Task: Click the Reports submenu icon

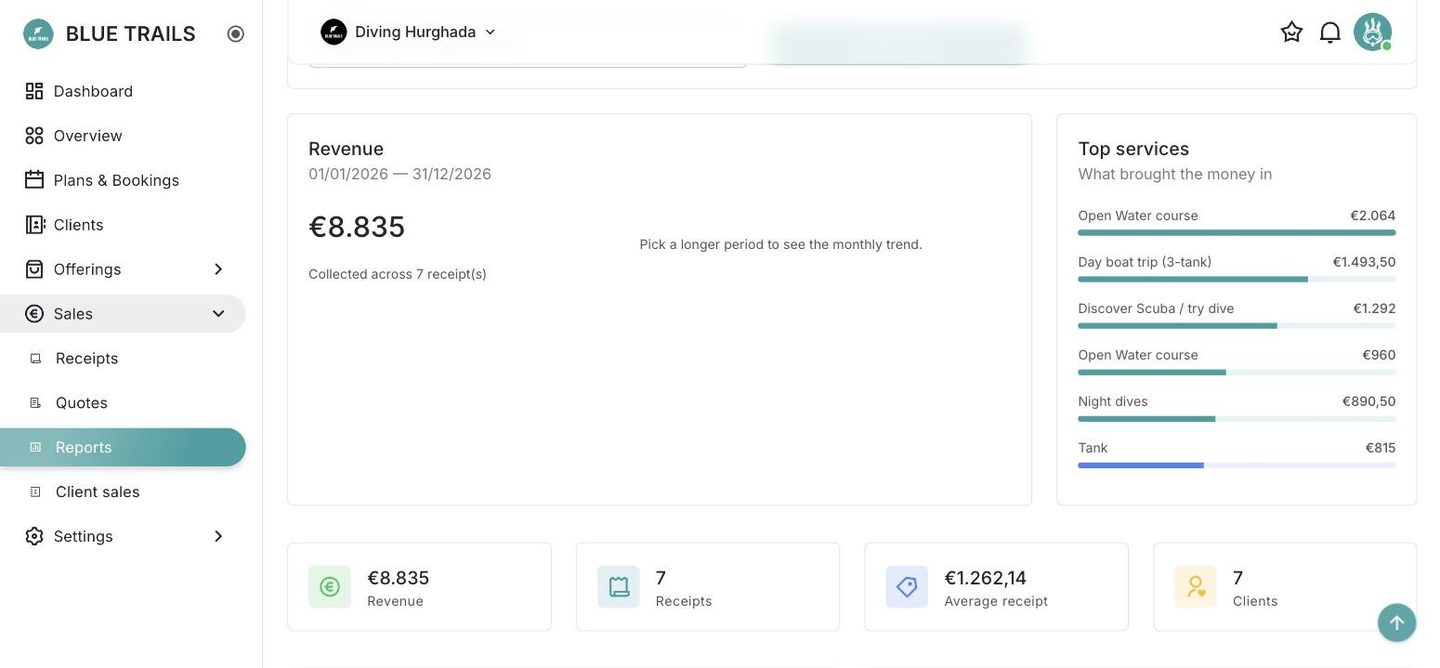Action: pyautogui.click(x=35, y=447)
